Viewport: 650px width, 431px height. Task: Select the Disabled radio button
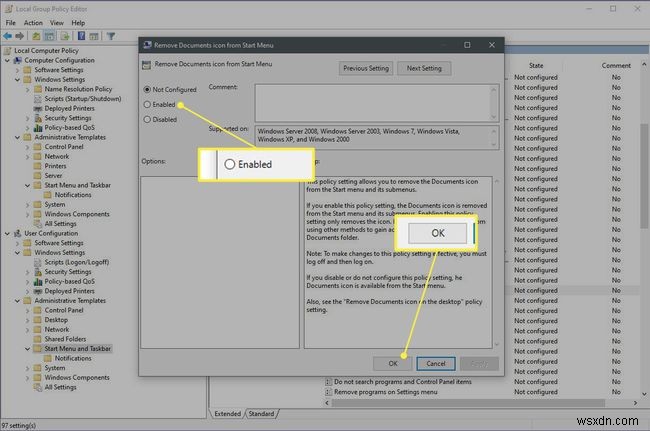pos(147,119)
